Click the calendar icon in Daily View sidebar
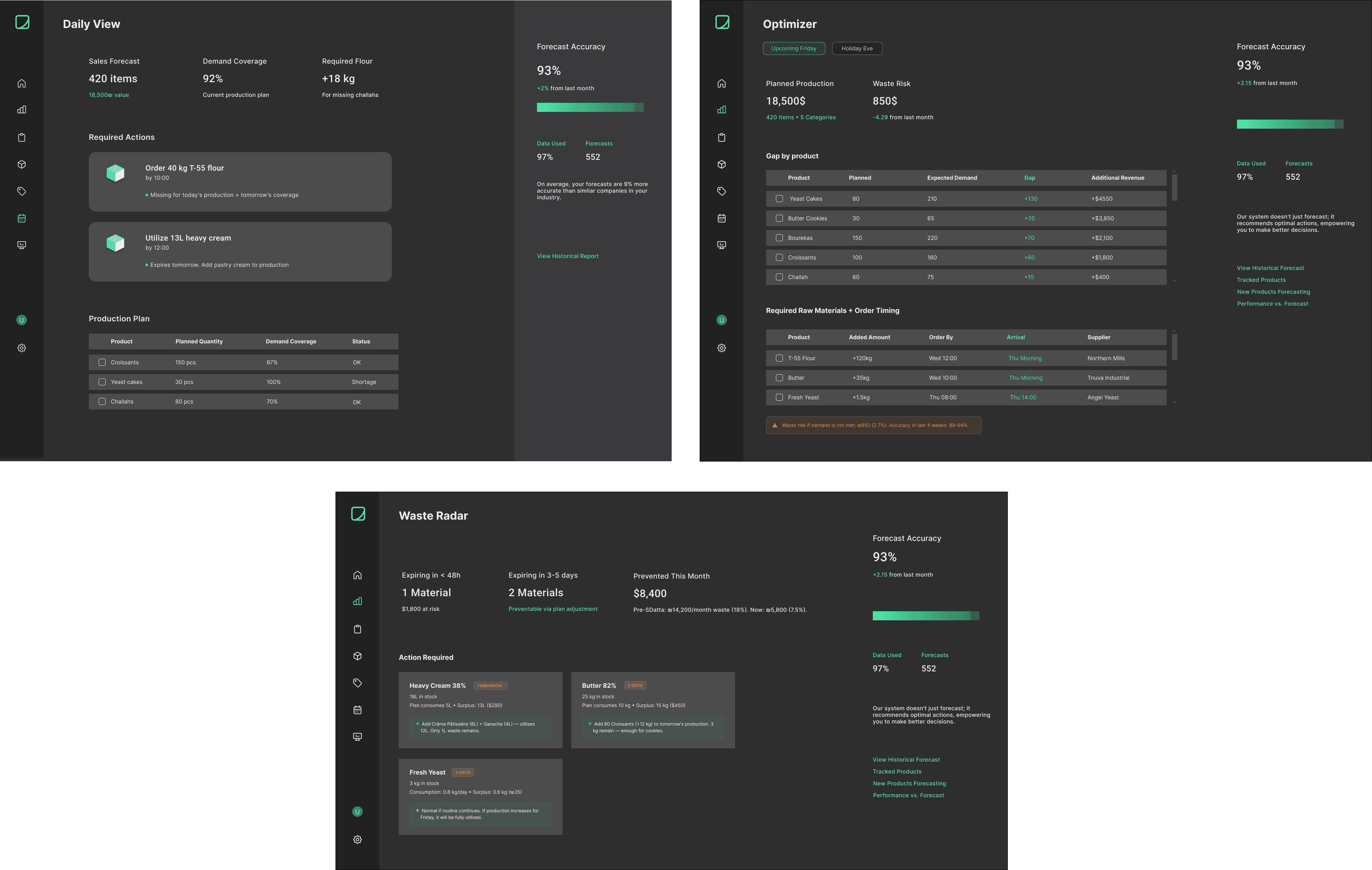The width and height of the screenshot is (1372, 870). 22,218
